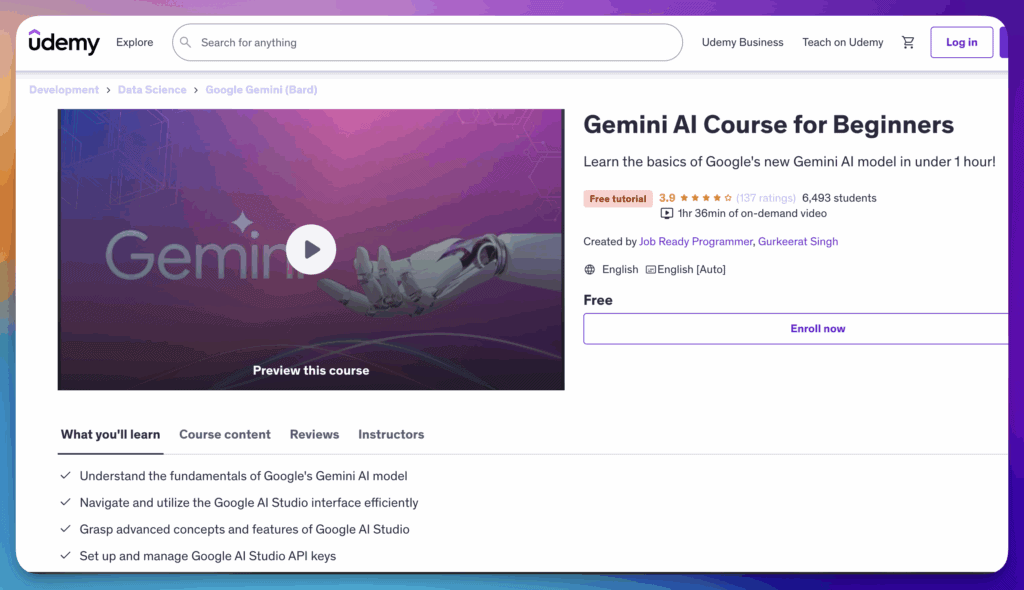Click the Free price label
The width and height of the screenshot is (1024, 590).
[x=598, y=301]
